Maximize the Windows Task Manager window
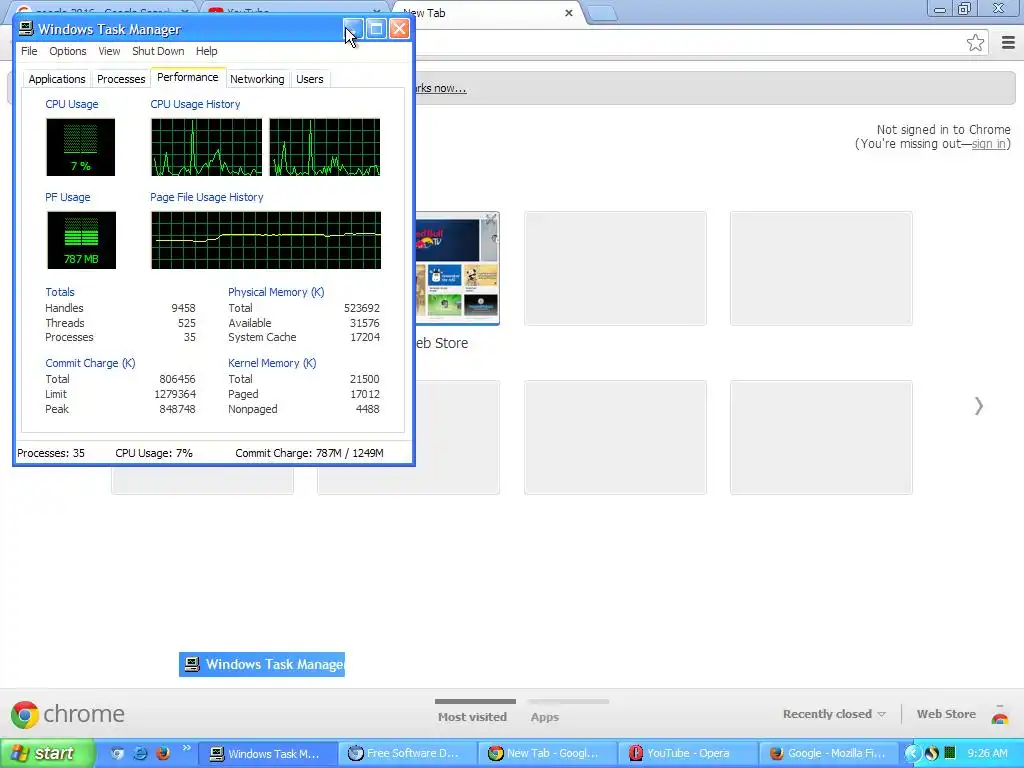Image resolution: width=1024 pixels, height=768 pixels. pos(376,29)
